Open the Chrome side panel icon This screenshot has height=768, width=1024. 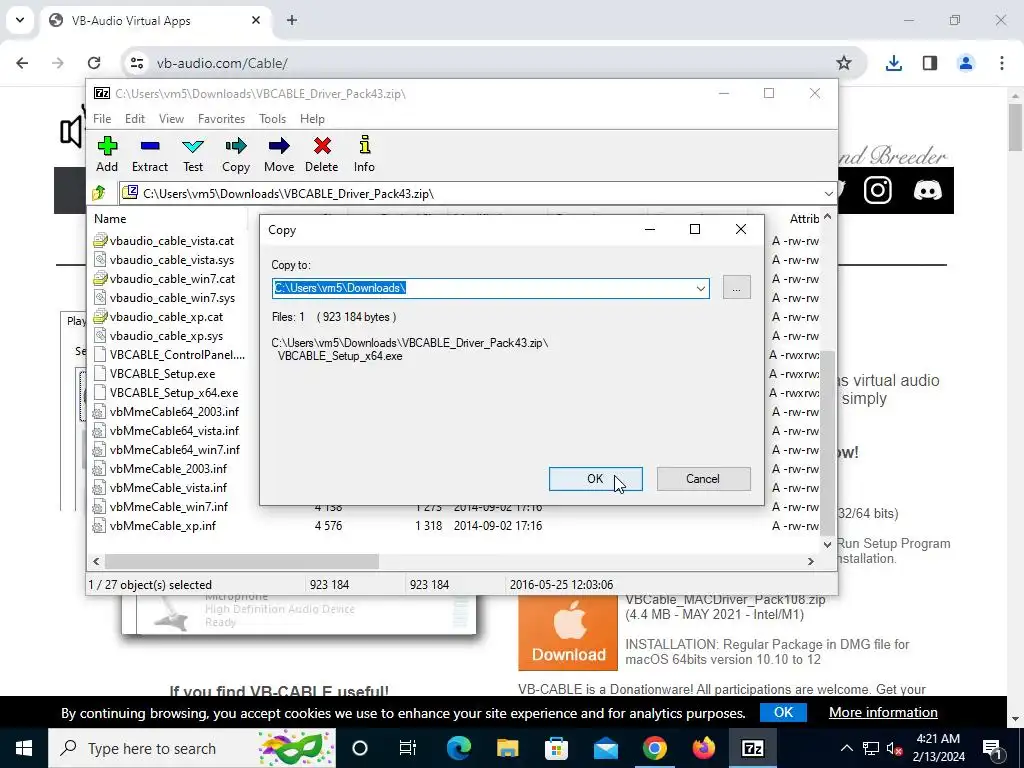click(930, 63)
